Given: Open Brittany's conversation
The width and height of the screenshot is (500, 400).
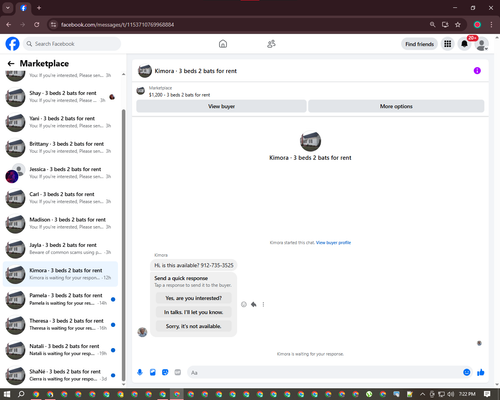Looking at the screenshot, I should pos(60,147).
